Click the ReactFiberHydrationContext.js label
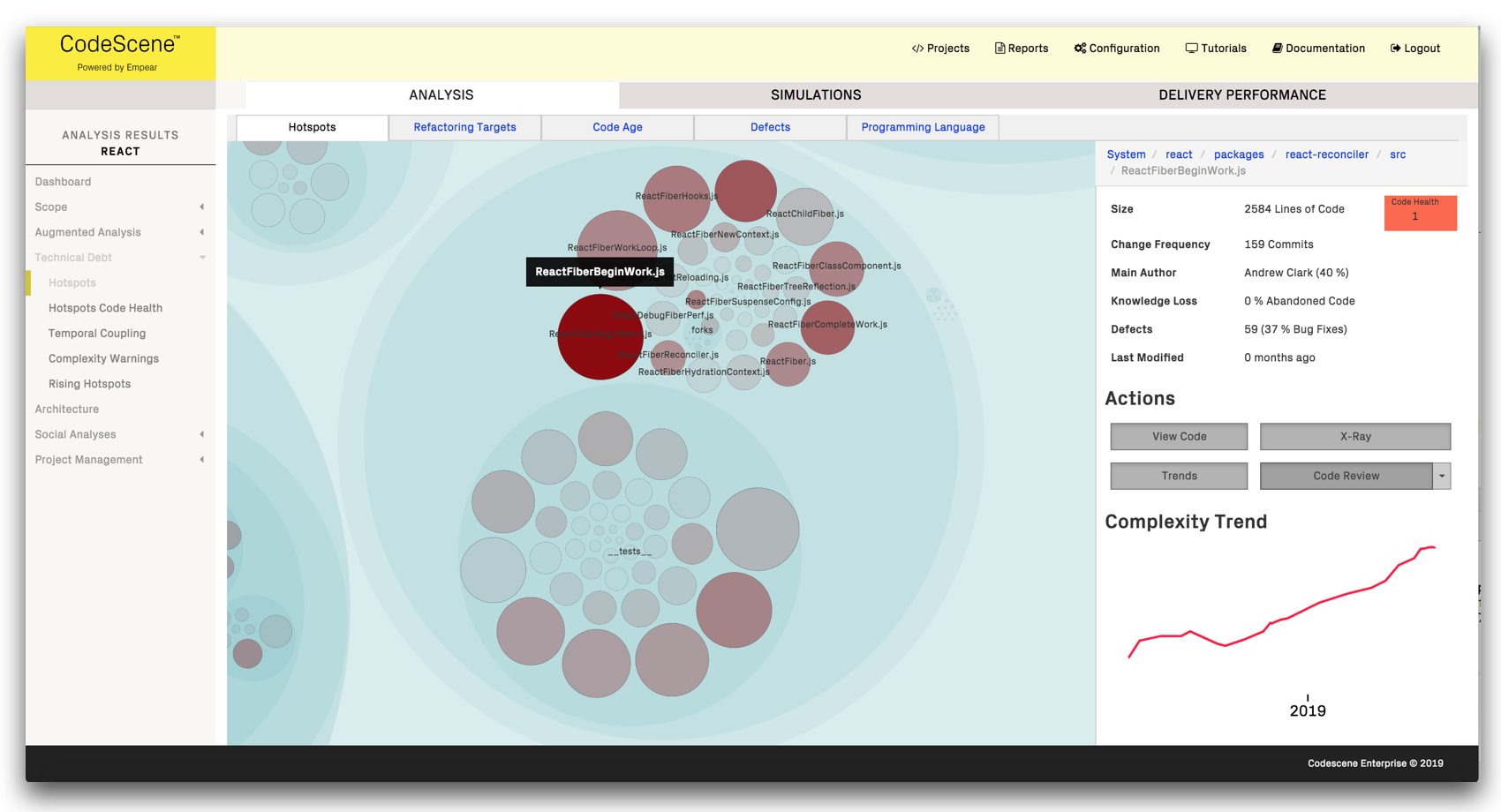This screenshot has width=1501, height=812. coord(704,372)
